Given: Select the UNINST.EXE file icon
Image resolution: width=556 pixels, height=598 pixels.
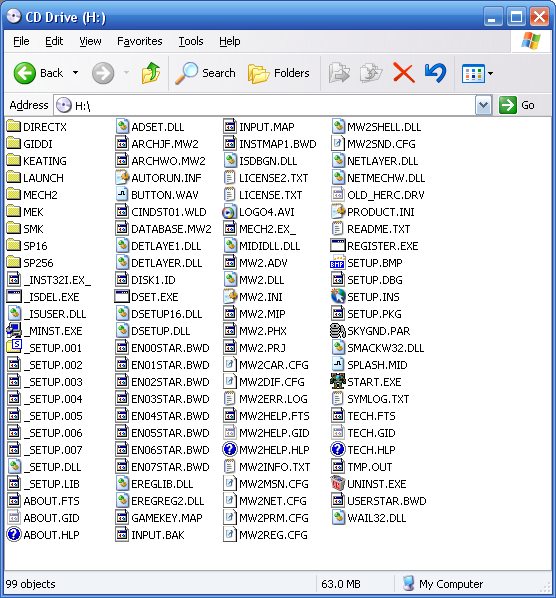Looking at the screenshot, I should coord(337,484).
